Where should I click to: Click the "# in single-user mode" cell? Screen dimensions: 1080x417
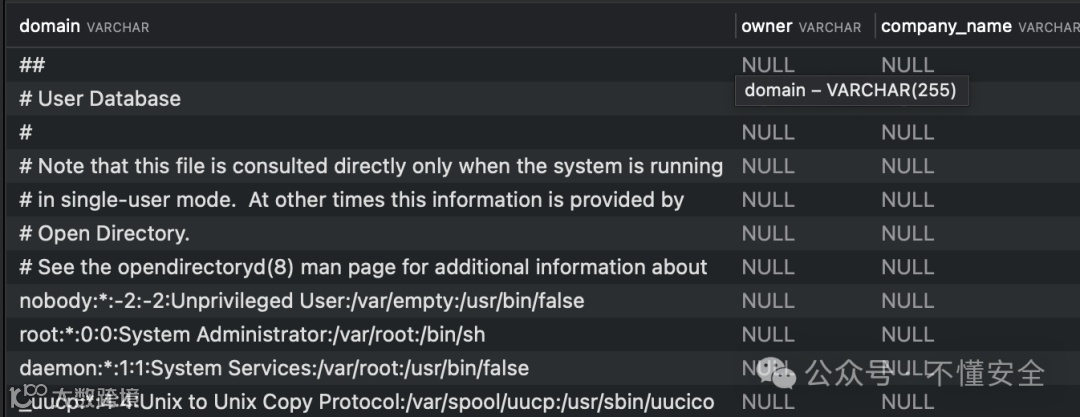(351, 200)
